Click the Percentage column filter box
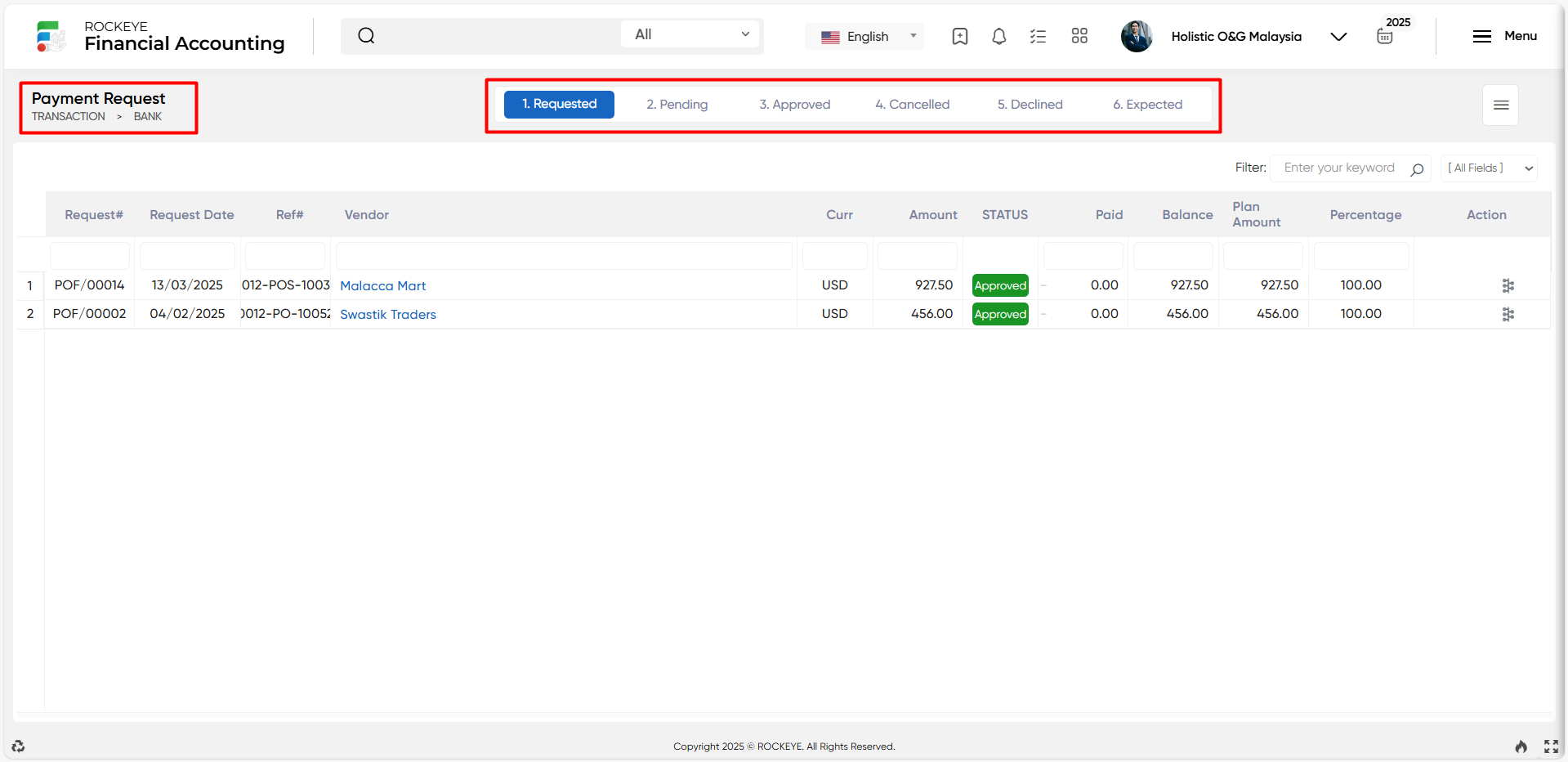The image size is (1568, 762). pos(1361,256)
